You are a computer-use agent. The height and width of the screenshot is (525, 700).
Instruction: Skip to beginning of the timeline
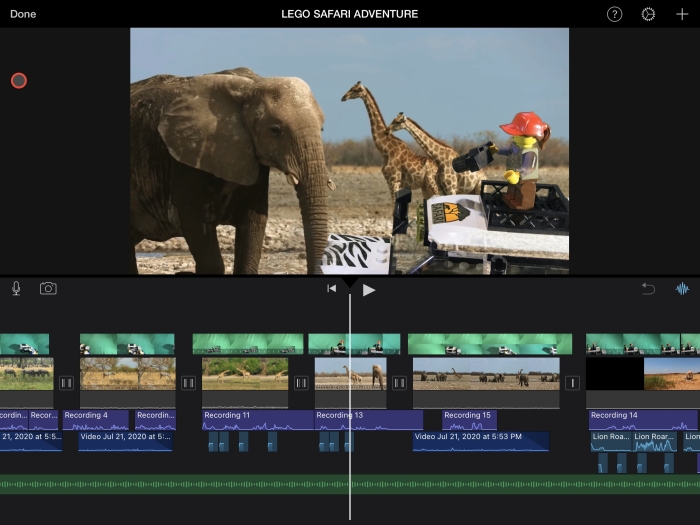331,289
